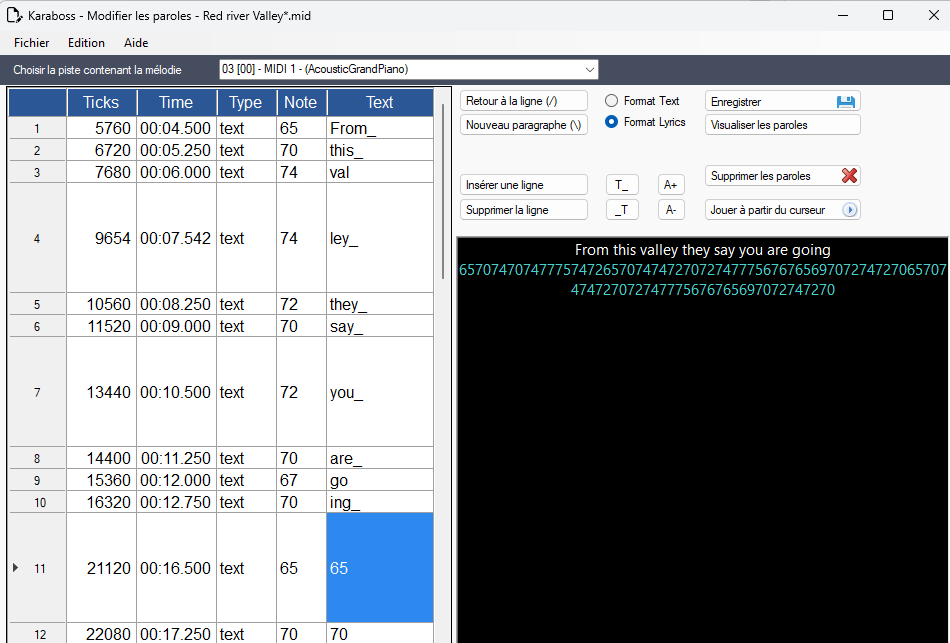Click Nouveau paragraphe (\) button
This screenshot has width=950, height=643.
523,125
